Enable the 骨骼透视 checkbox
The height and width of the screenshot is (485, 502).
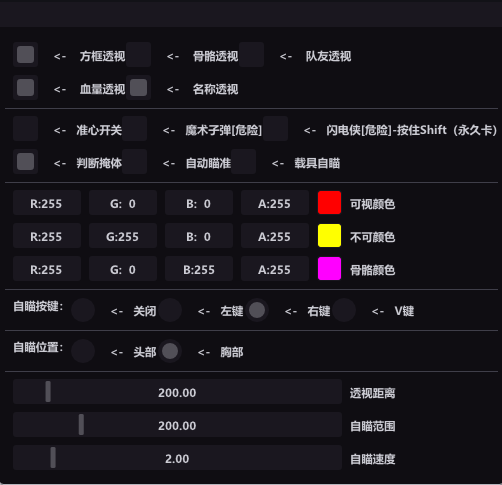138,55
